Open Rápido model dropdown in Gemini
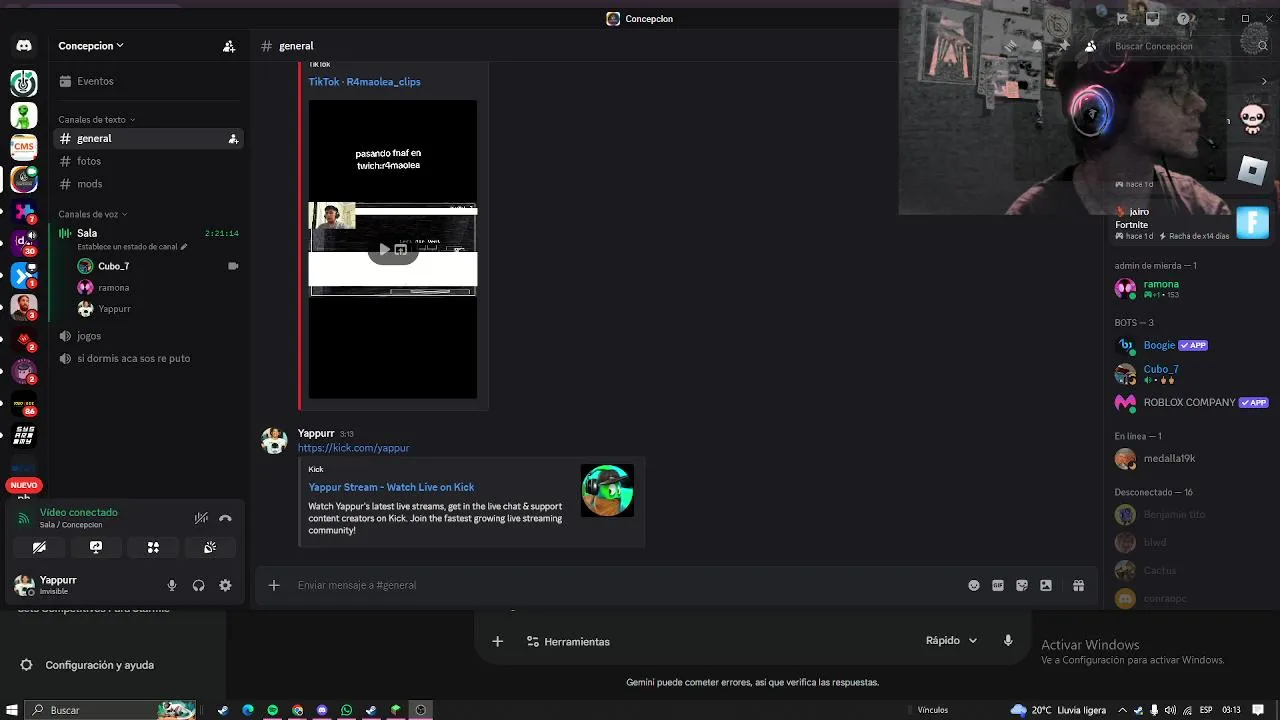 [x=951, y=641]
